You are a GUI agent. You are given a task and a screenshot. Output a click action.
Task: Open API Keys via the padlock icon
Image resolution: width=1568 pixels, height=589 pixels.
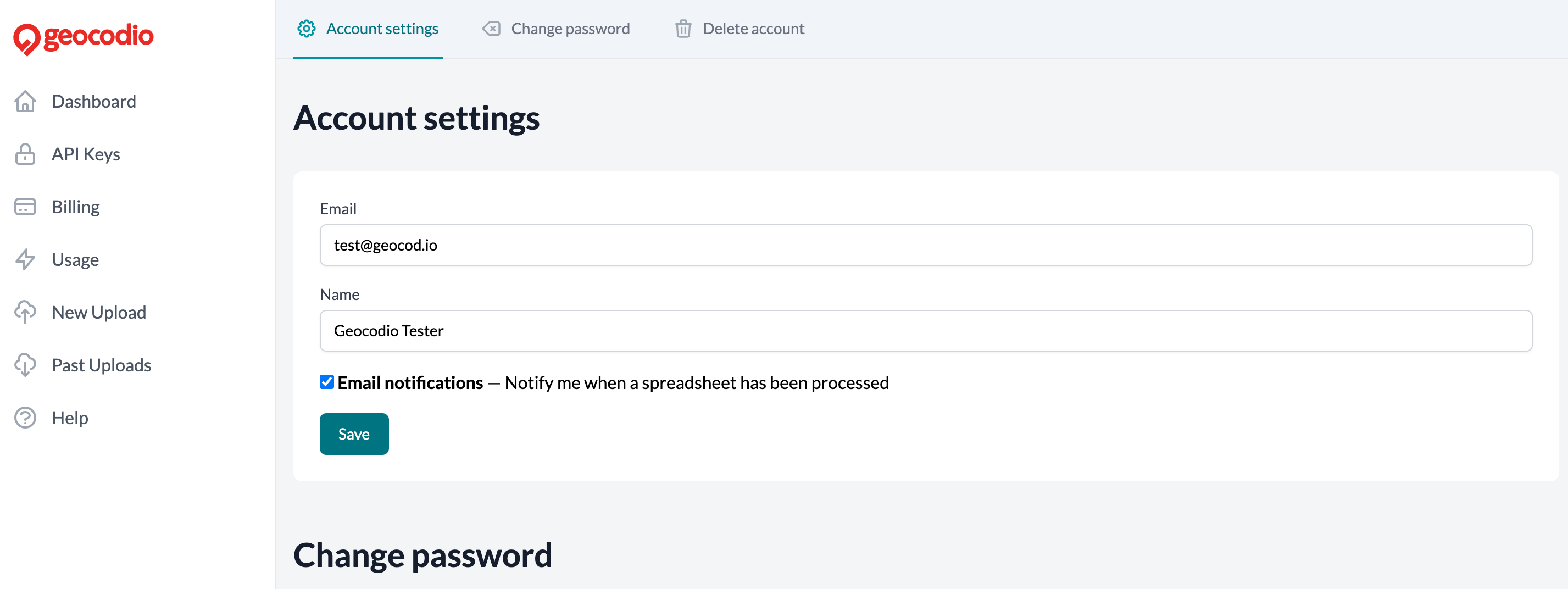point(25,154)
